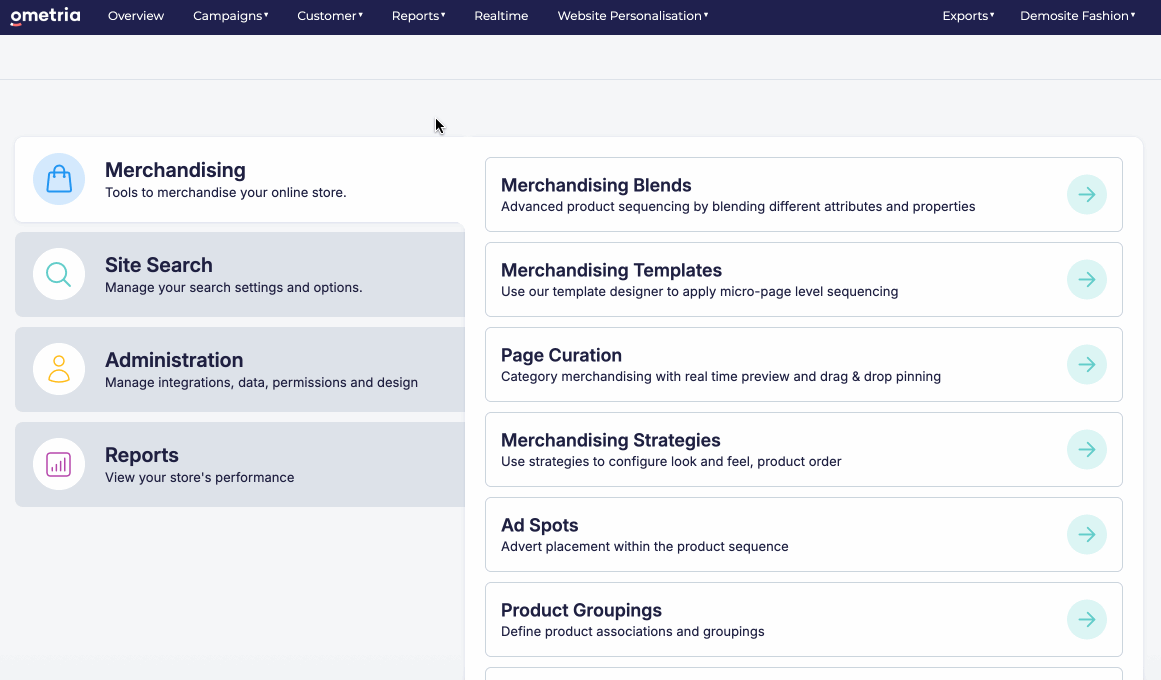Click 'Category merchandising with real time preview' description

[x=721, y=376]
